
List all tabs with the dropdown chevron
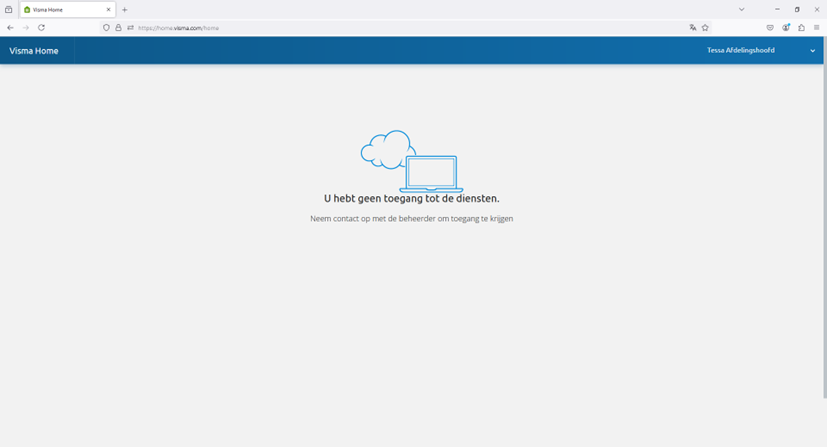click(742, 9)
